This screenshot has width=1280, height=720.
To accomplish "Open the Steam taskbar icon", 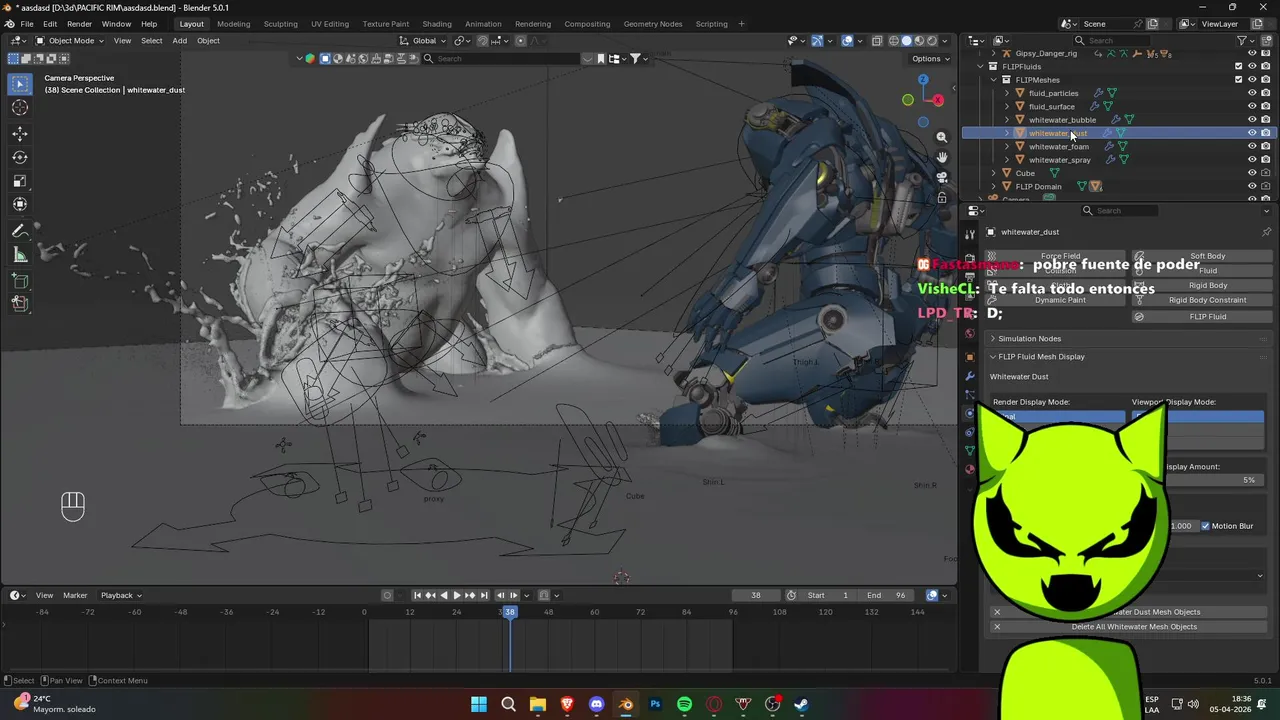I will pyautogui.click(x=801, y=704).
